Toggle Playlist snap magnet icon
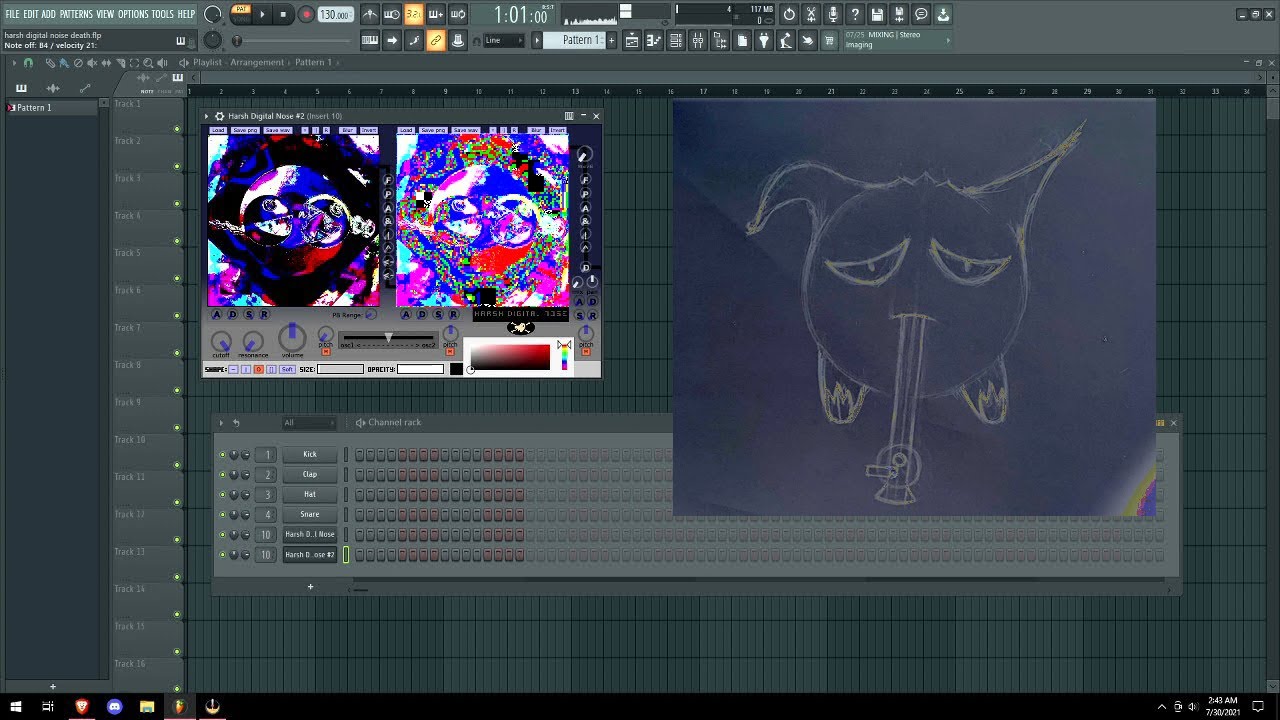The height and width of the screenshot is (720, 1280). coord(28,63)
